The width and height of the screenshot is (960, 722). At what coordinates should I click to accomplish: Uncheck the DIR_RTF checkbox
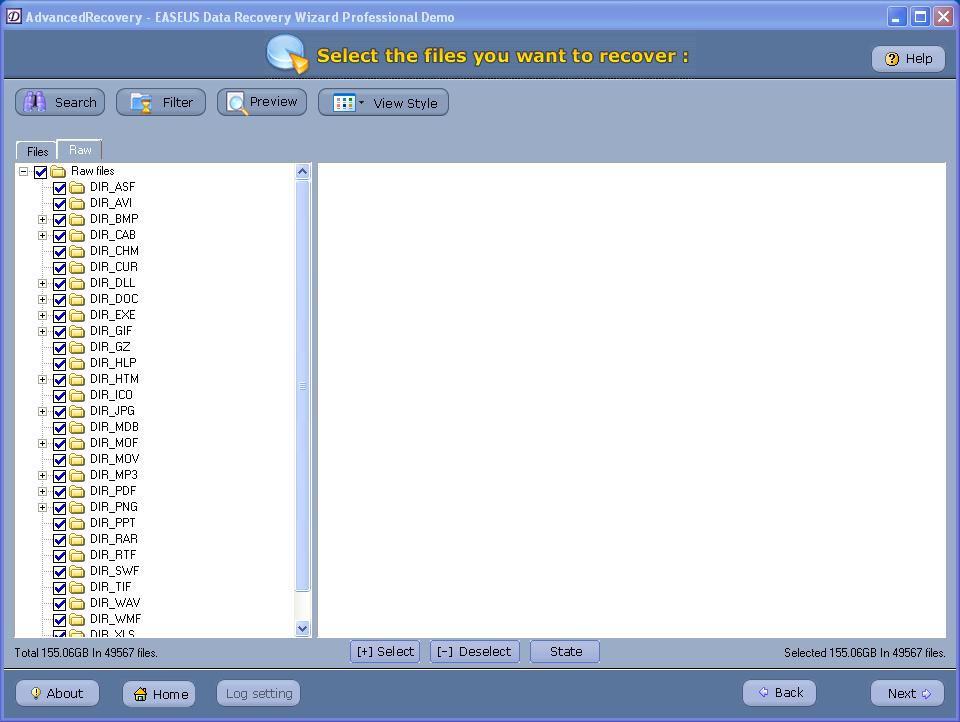pos(59,555)
